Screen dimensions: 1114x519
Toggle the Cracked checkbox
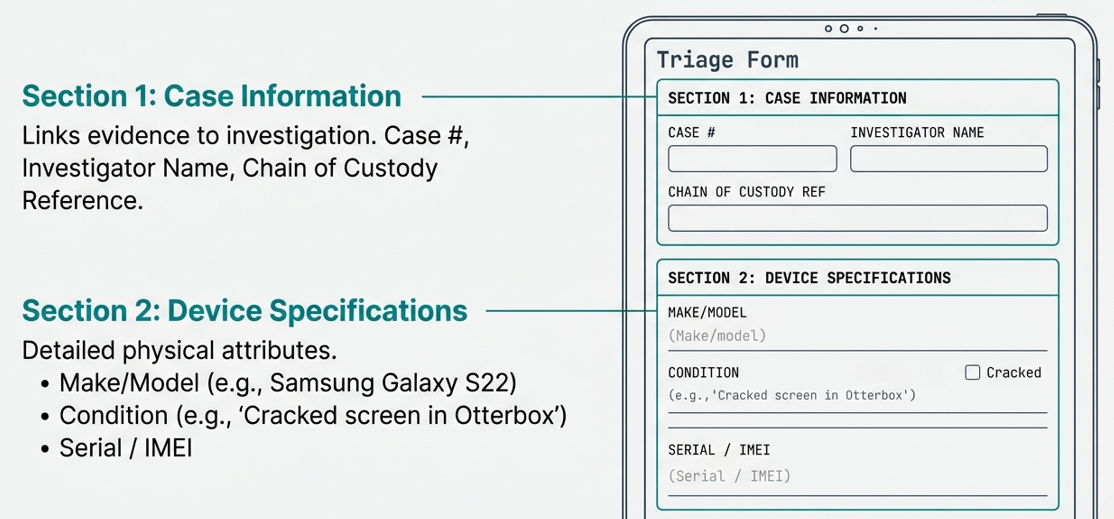coord(972,373)
